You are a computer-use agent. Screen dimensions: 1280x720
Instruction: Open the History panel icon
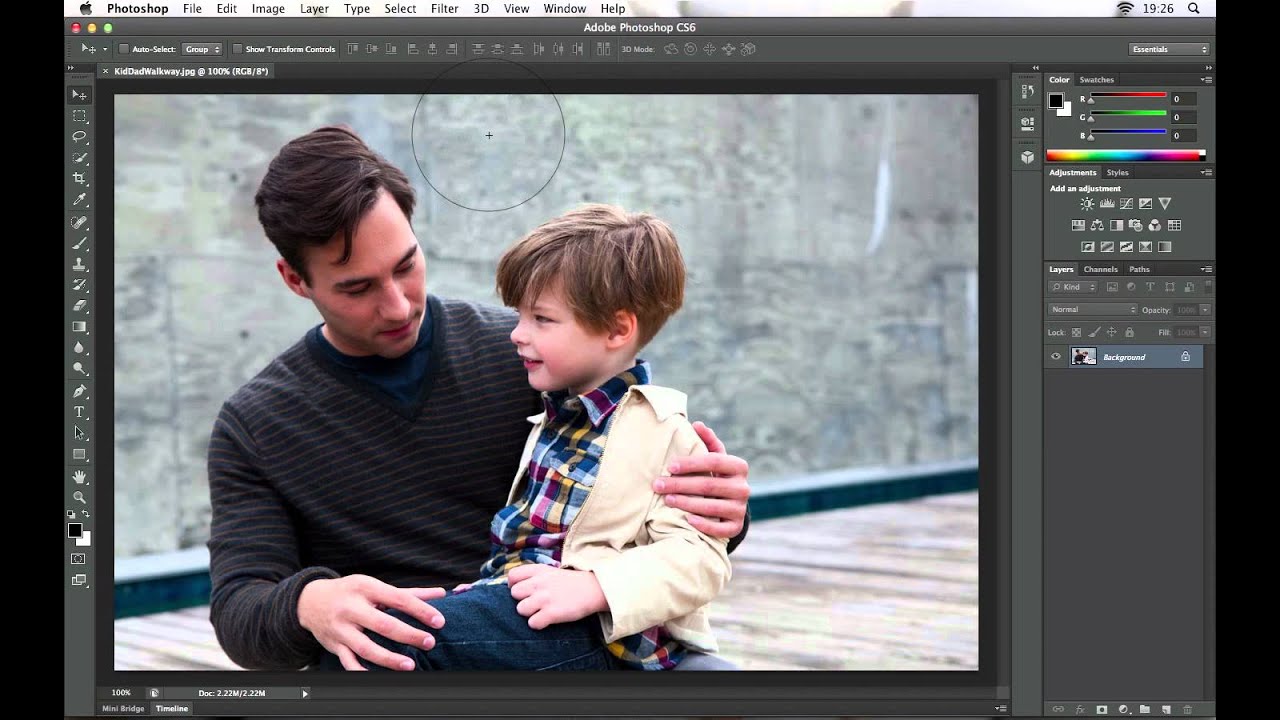click(1027, 91)
